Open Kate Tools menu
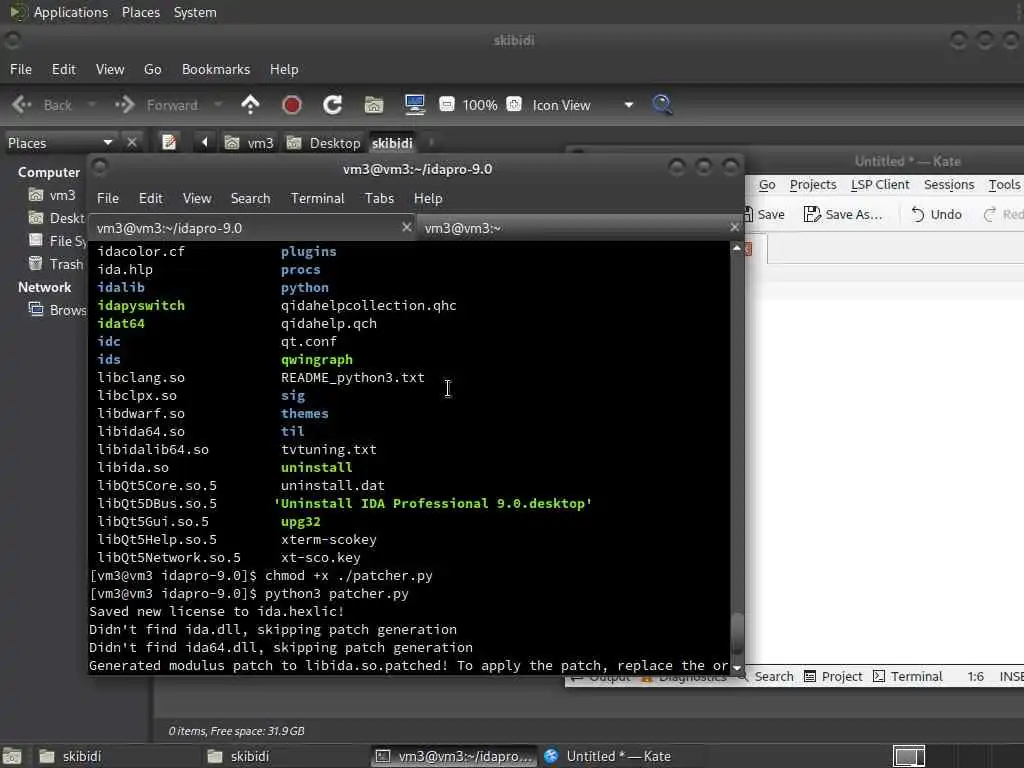 pos(1004,184)
